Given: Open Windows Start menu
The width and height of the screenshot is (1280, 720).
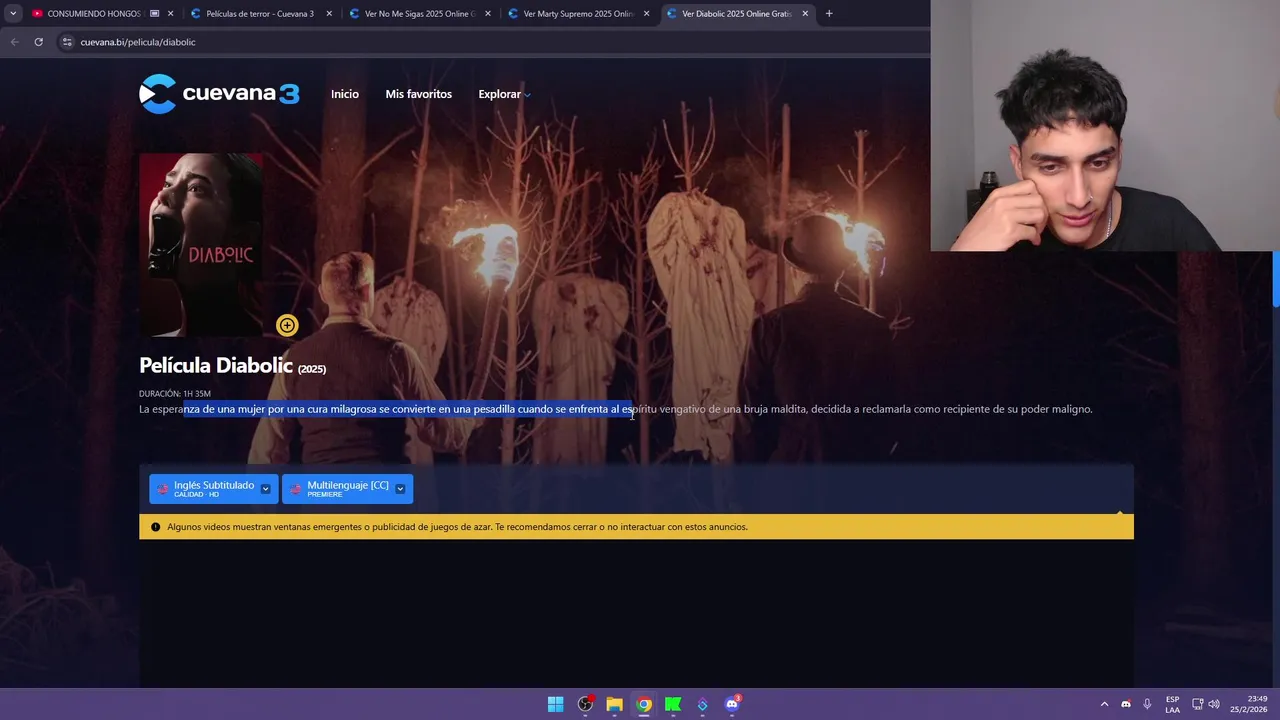Looking at the screenshot, I should [x=555, y=704].
